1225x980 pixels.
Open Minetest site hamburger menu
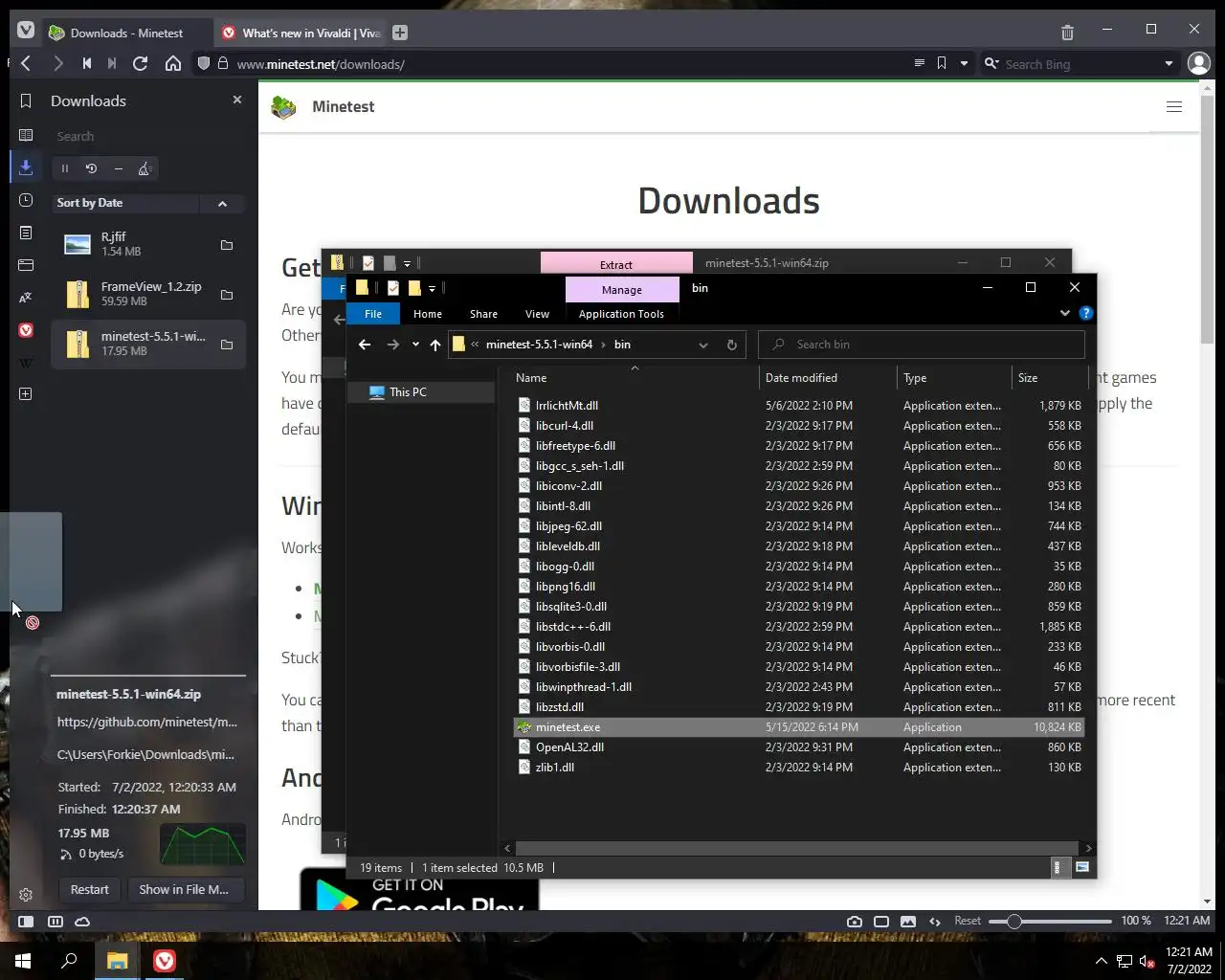[x=1174, y=106]
